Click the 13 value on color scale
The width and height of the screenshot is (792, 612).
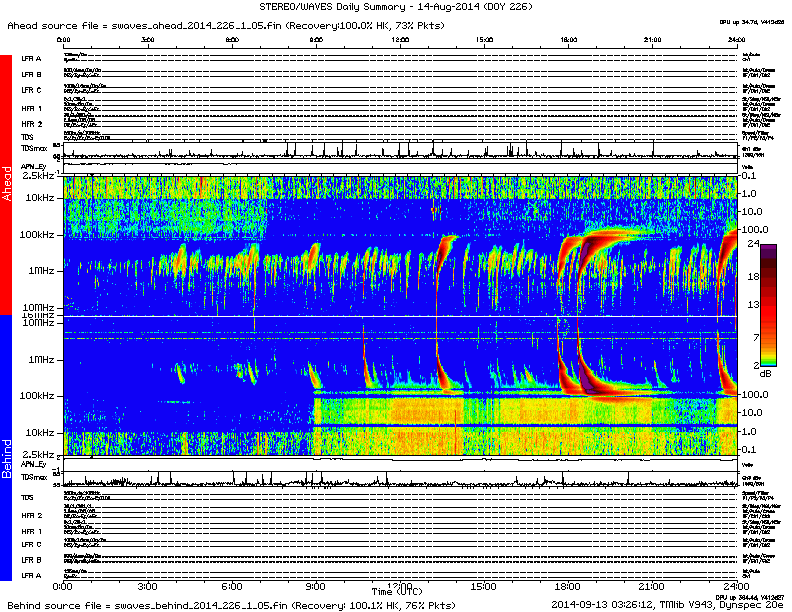coord(753,304)
